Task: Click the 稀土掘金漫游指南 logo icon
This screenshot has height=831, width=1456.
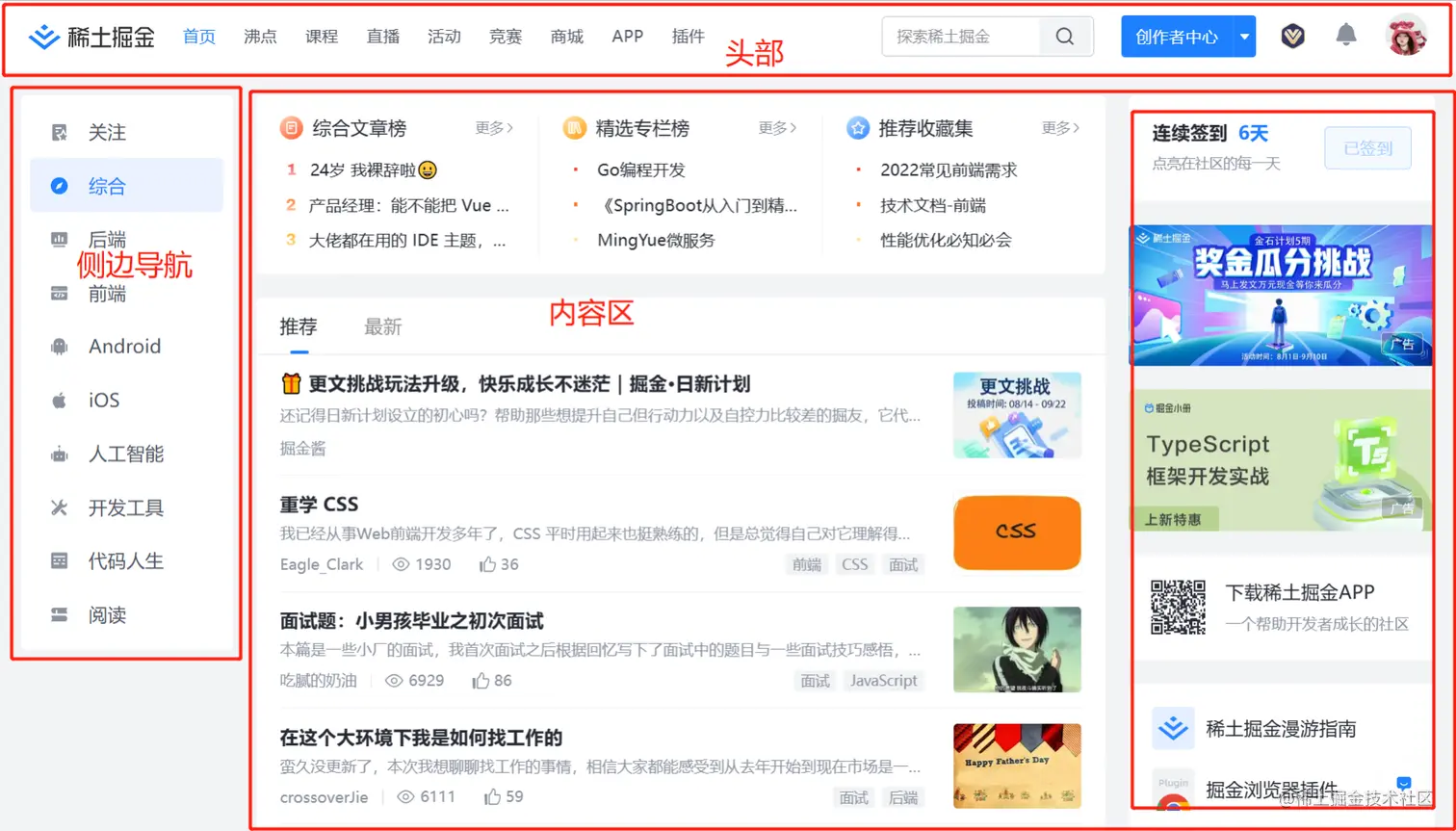Action: coord(1173,728)
